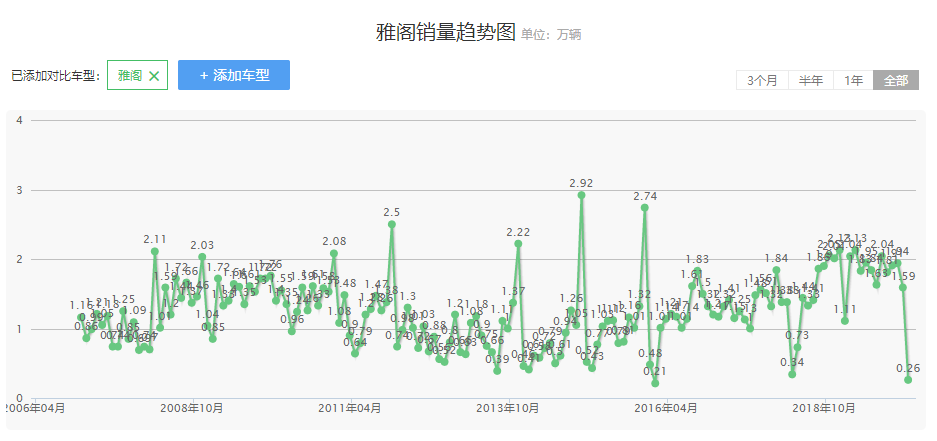Click the data point labeled 0.39

[x=497, y=371]
